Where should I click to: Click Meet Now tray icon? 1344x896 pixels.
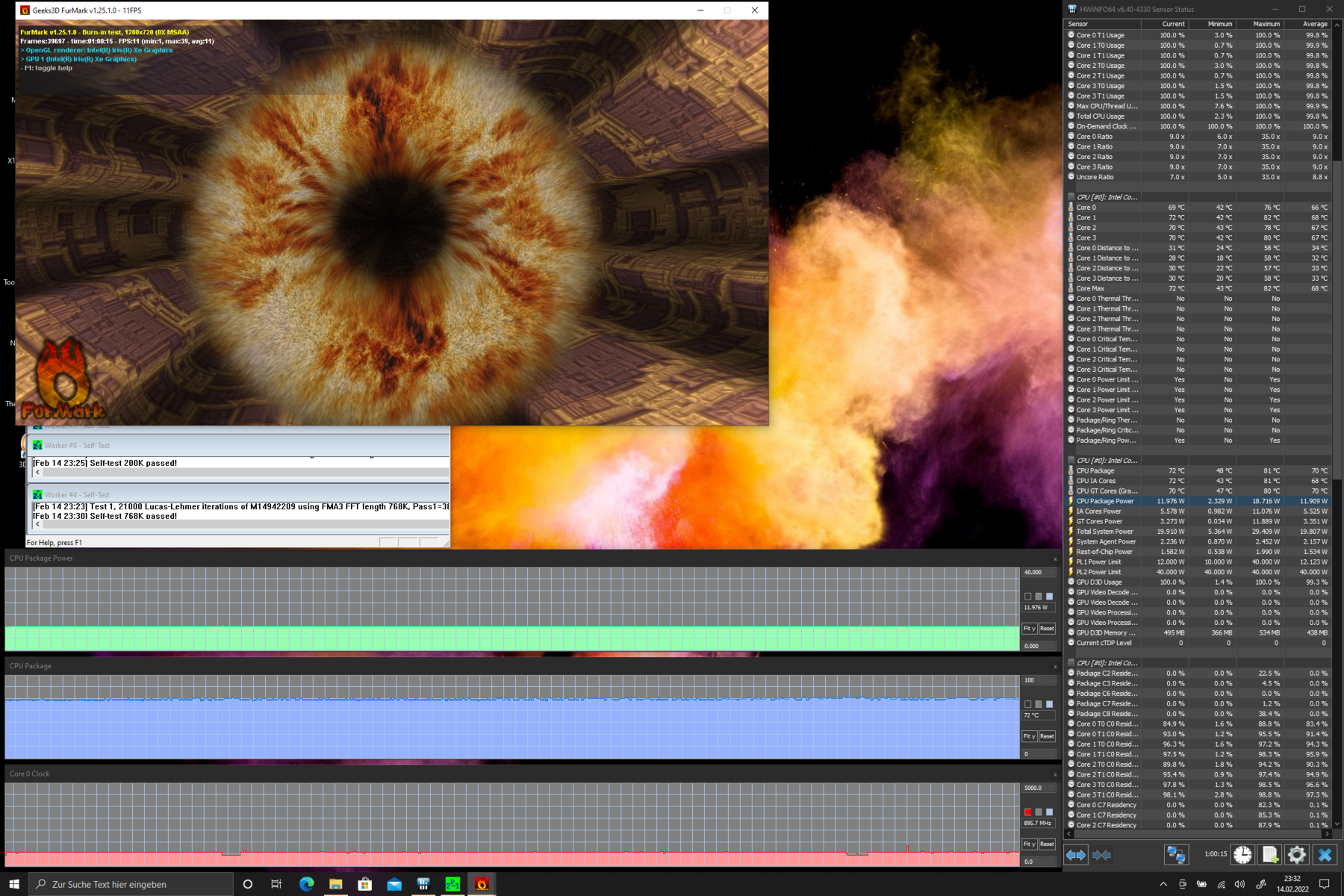pyautogui.click(x=1182, y=884)
